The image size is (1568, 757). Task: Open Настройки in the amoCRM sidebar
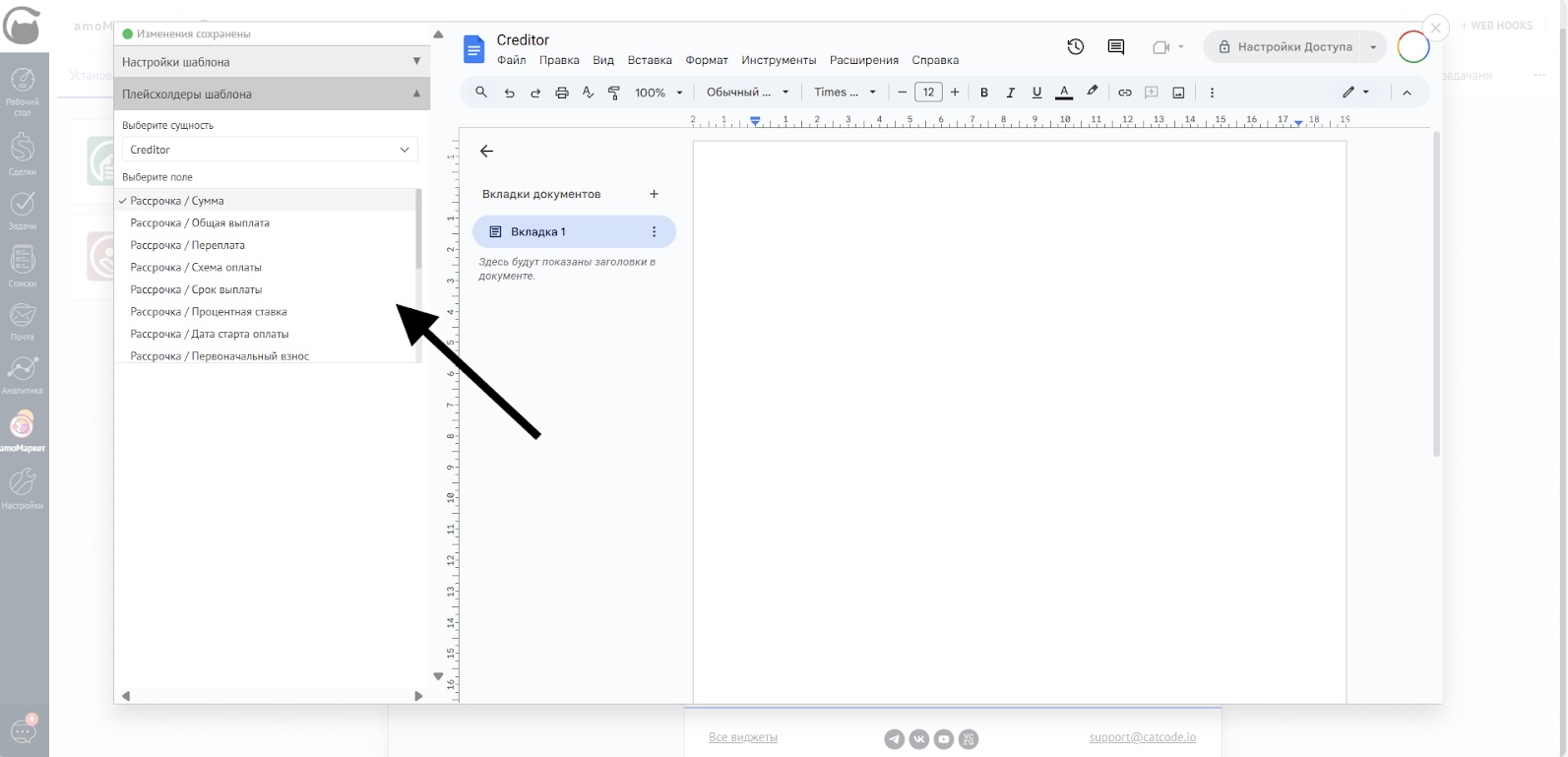23,488
